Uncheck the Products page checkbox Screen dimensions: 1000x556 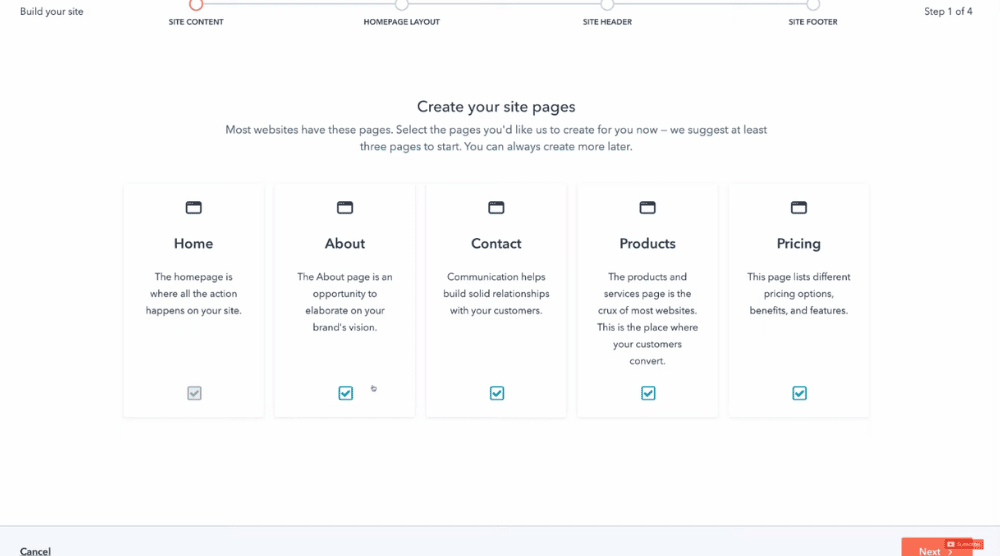648,393
